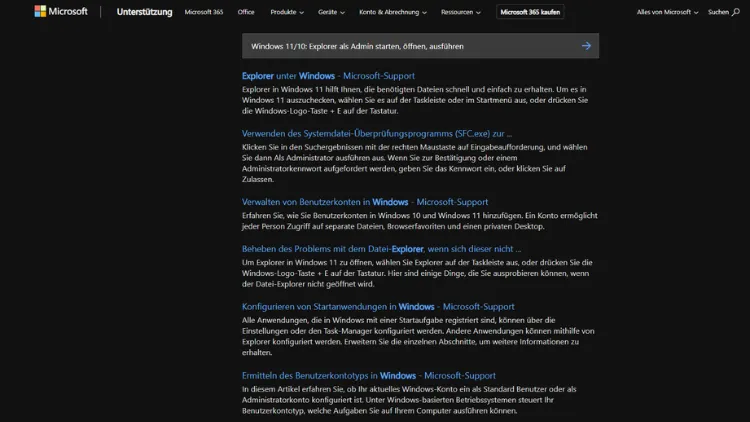
Task: Open 'Beheben des Problems mit dem Datei-Explorer' result
Action: (x=381, y=249)
